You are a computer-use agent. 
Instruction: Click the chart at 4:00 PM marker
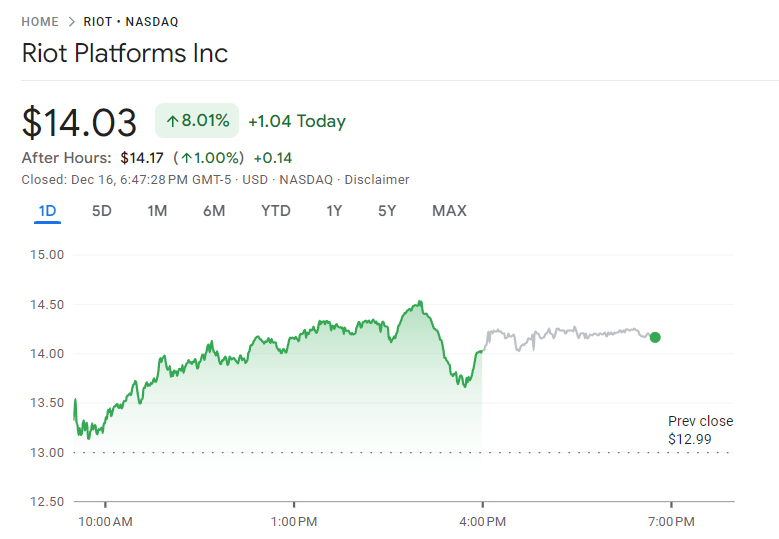pos(482,350)
